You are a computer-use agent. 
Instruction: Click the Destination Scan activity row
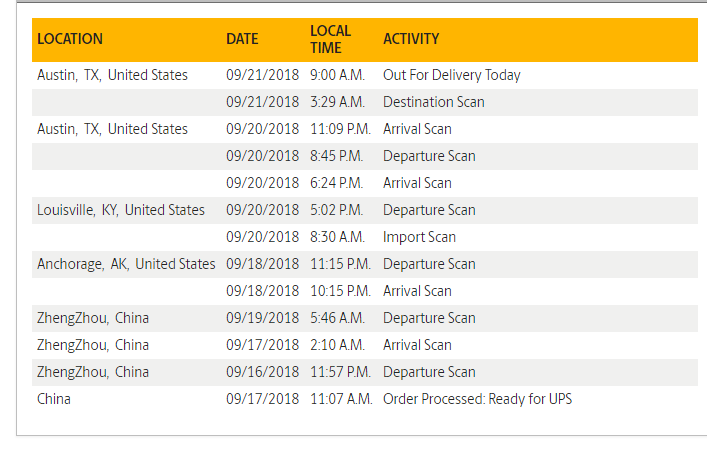[365, 102]
